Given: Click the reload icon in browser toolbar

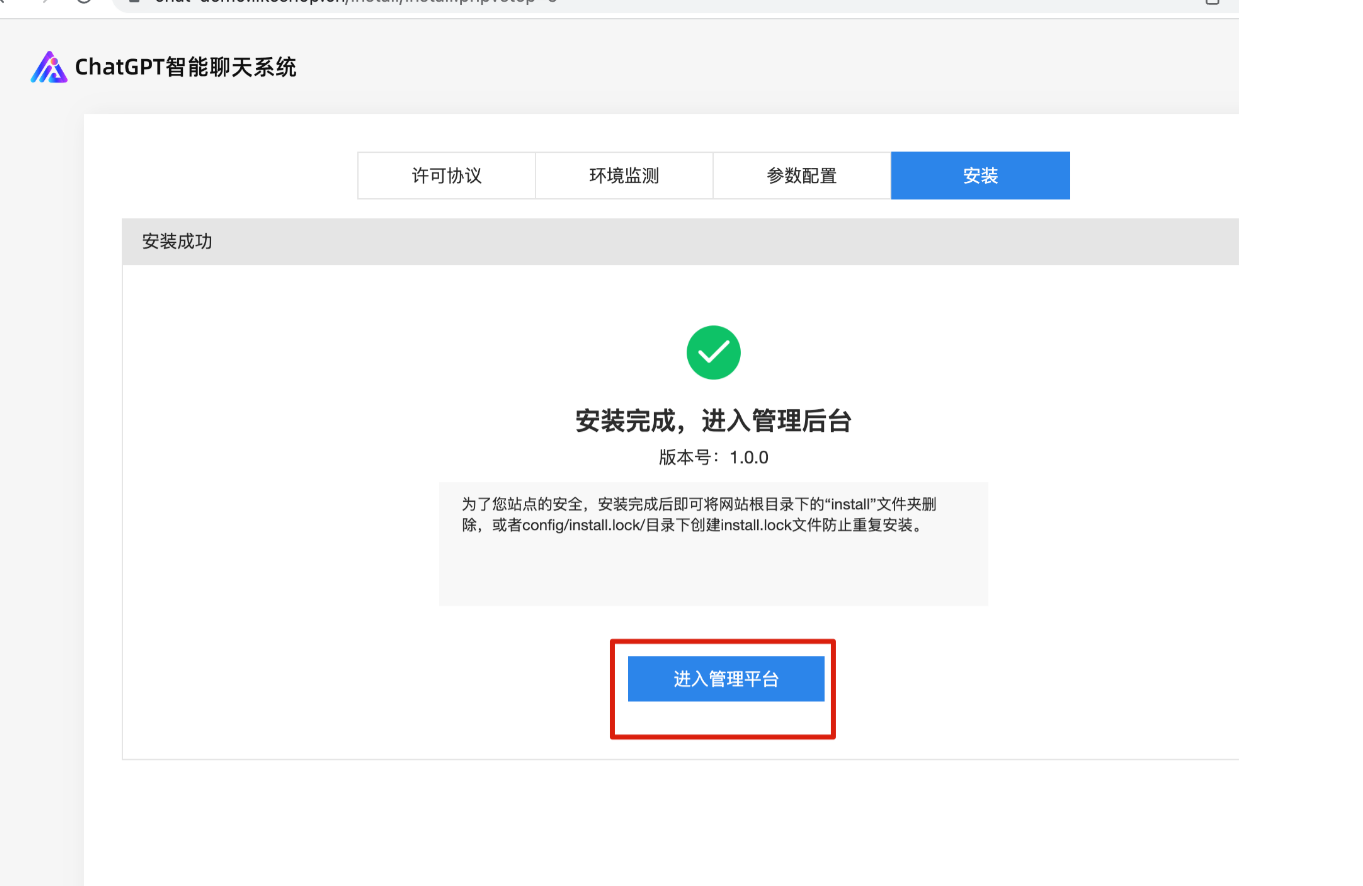Looking at the screenshot, I should [x=84, y=2].
